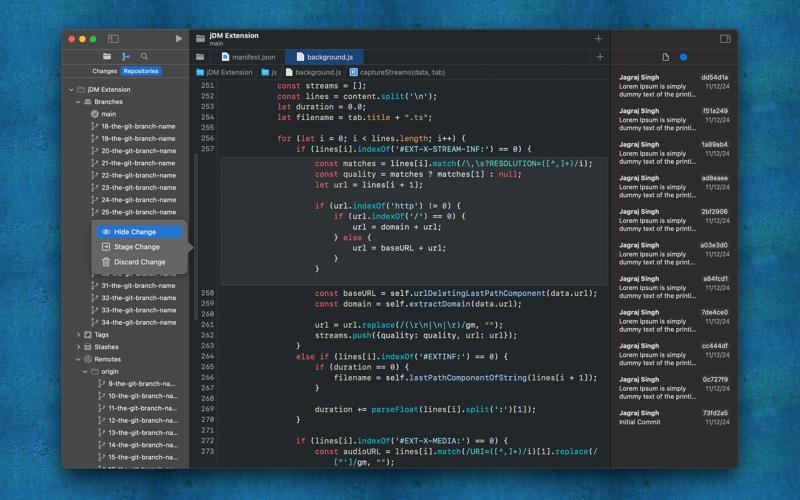Image resolution: width=800 pixels, height=500 pixels.
Task: Open the manifest.json tab
Action: coord(248,57)
